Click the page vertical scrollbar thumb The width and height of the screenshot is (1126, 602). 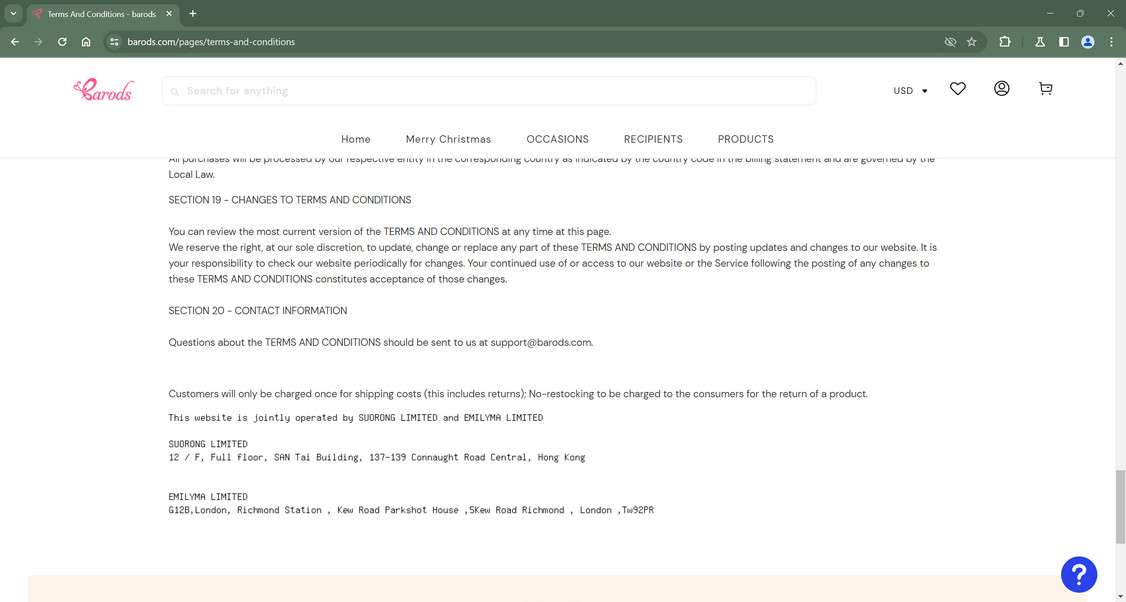(x=1120, y=507)
